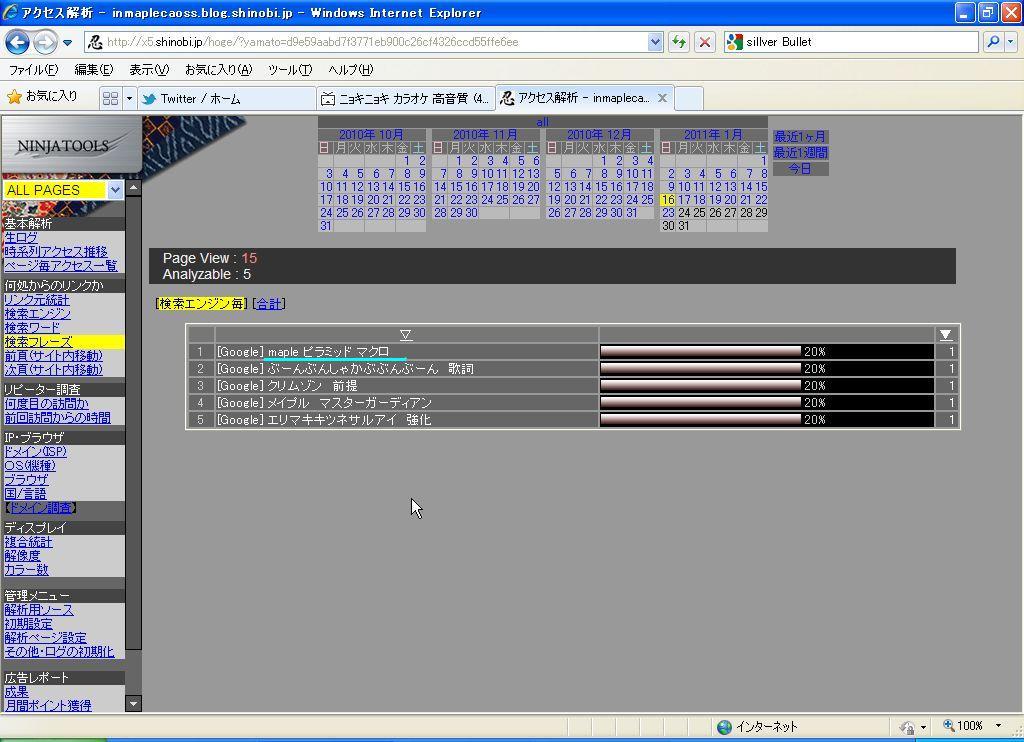Change zoom level at 100% control
Image resolution: width=1024 pixels, height=742 pixels.
(x=972, y=726)
